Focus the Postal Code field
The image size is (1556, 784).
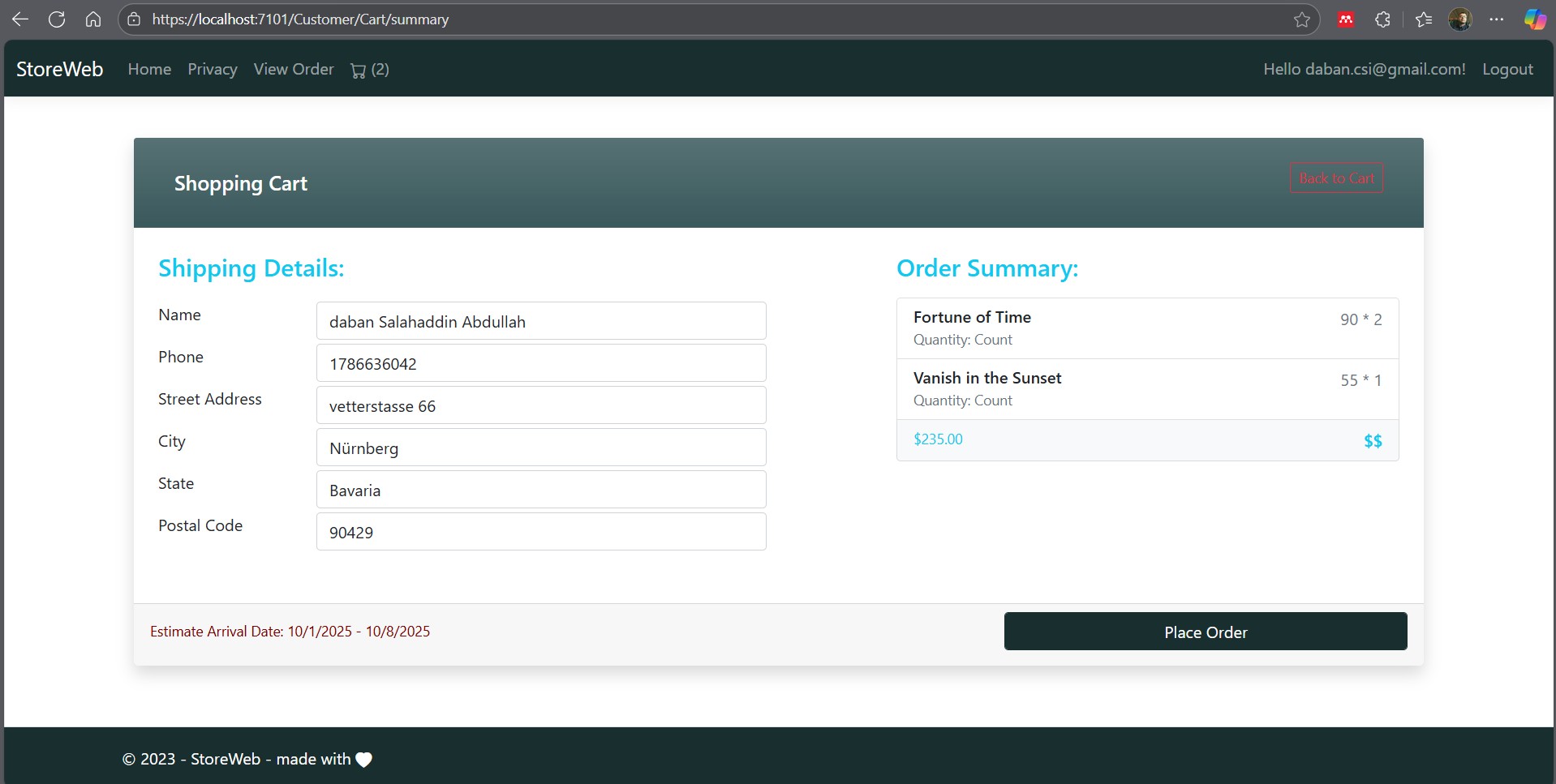[541, 532]
